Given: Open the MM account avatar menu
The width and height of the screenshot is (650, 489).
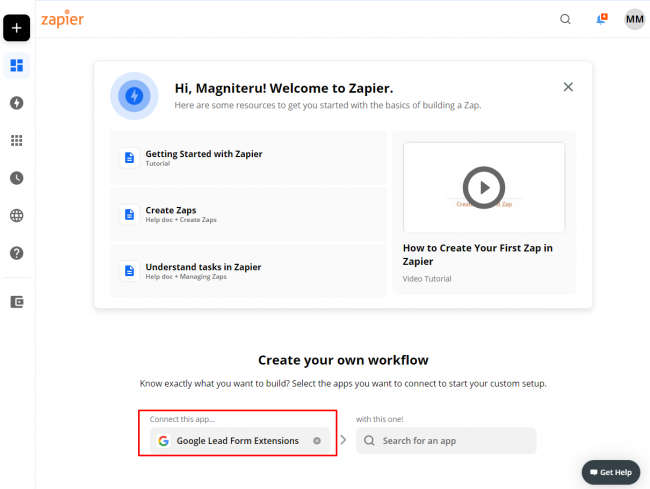Looking at the screenshot, I should pos(634,19).
